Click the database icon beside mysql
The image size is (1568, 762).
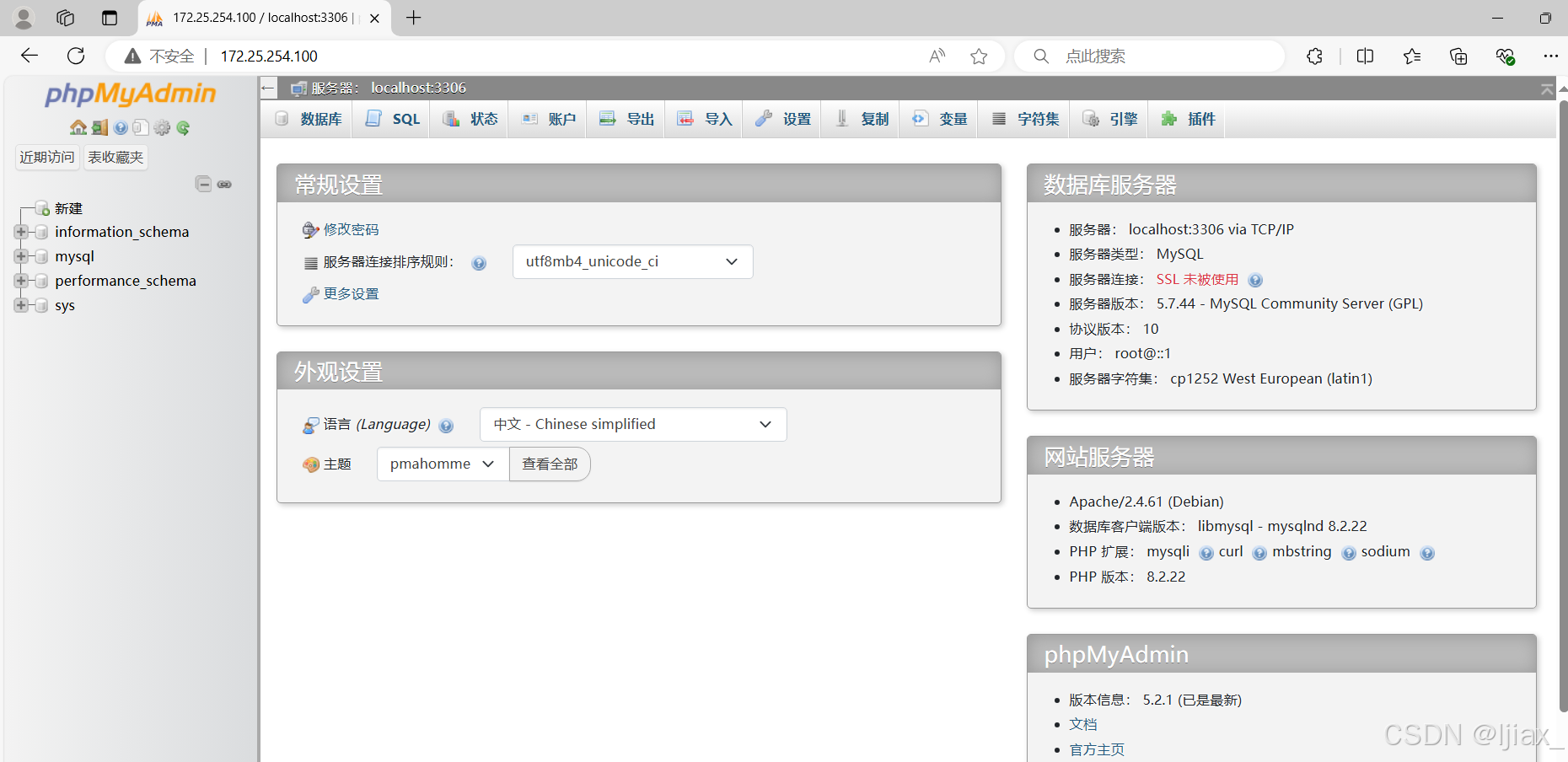40,256
